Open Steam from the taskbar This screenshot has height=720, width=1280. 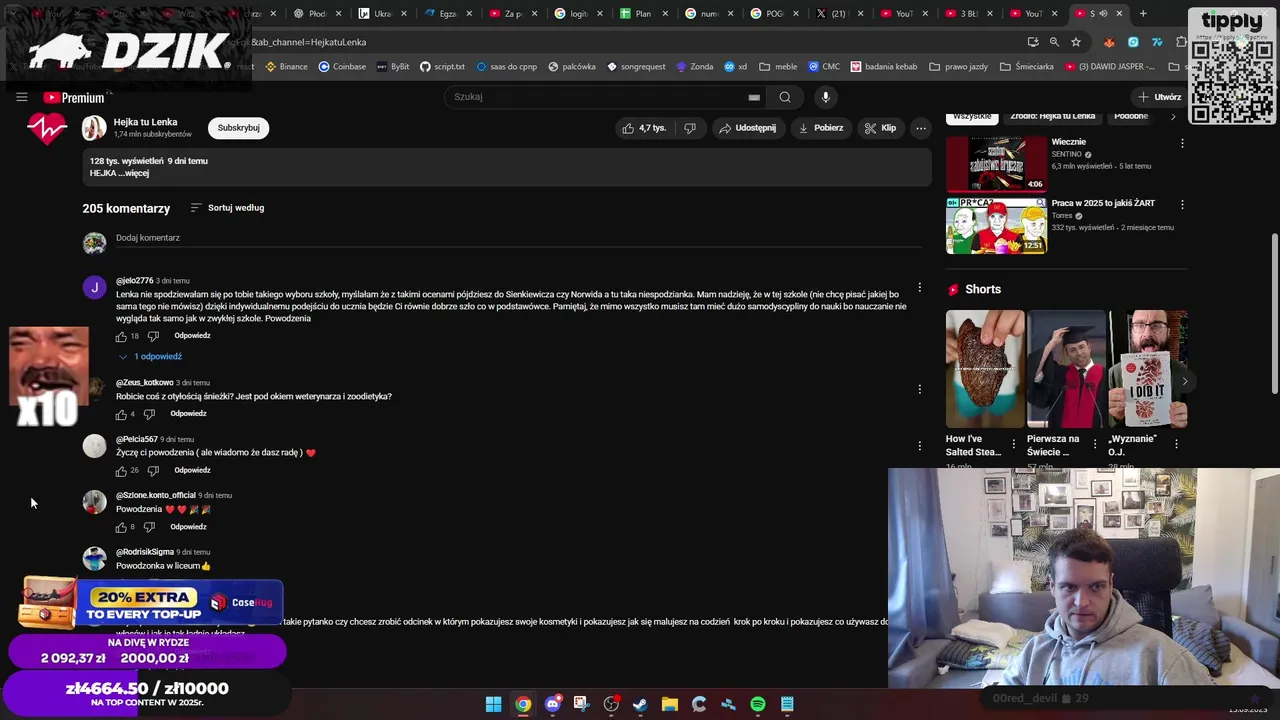tap(640, 704)
